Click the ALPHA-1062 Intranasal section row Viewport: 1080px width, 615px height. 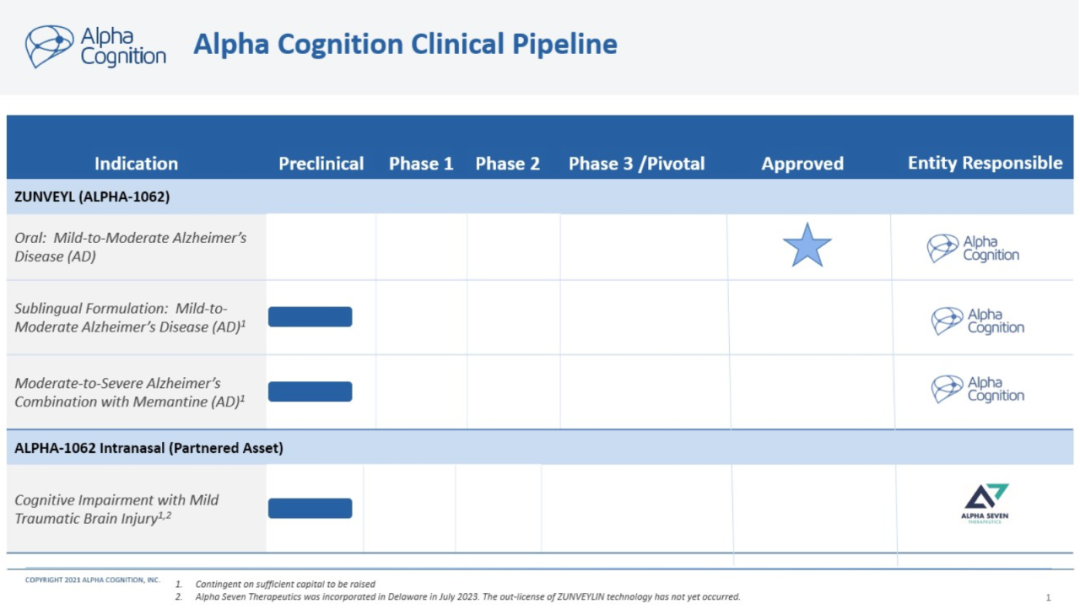[149, 448]
